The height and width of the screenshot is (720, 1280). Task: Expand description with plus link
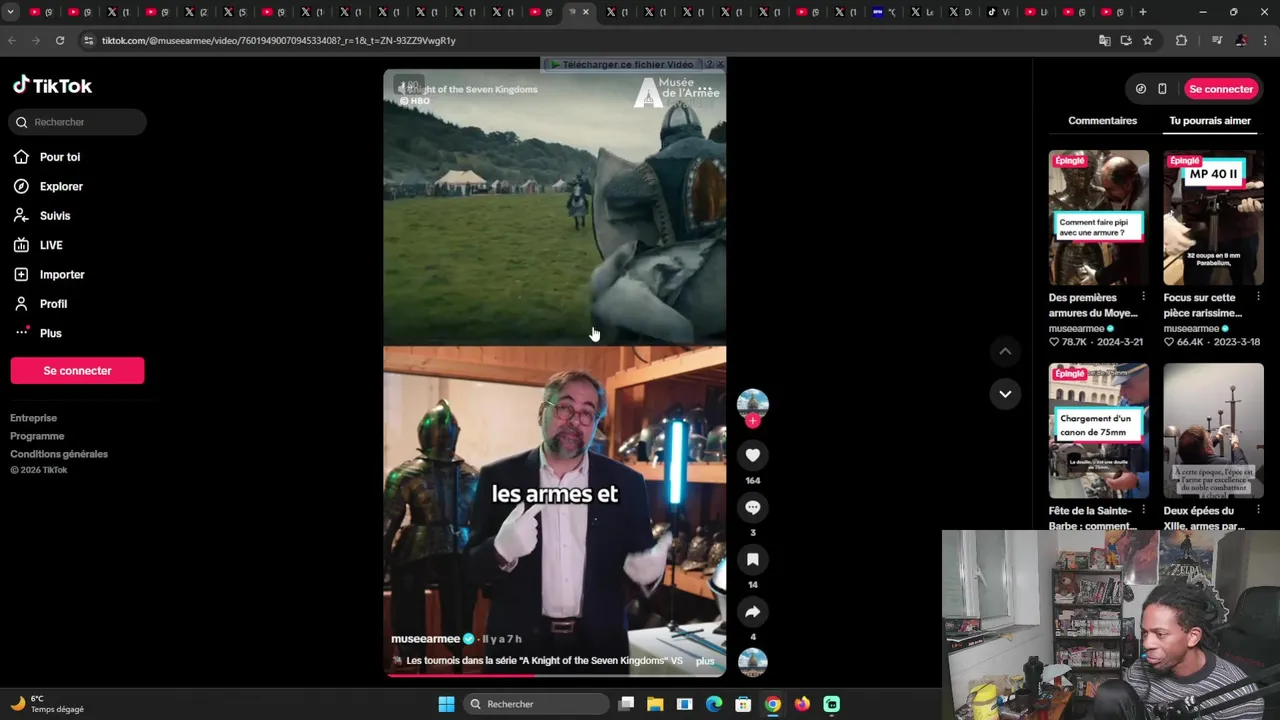click(705, 661)
